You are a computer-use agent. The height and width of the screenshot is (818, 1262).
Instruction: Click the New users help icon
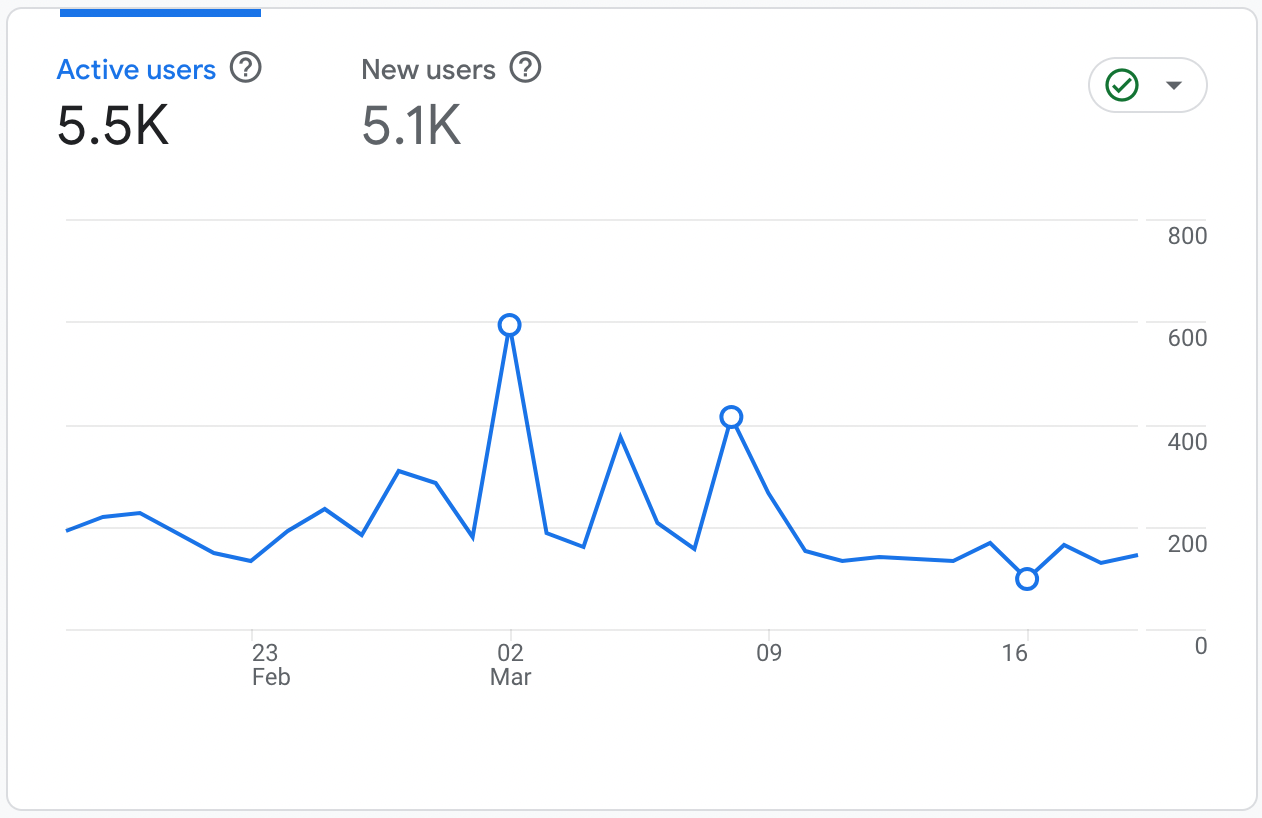tap(525, 69)
